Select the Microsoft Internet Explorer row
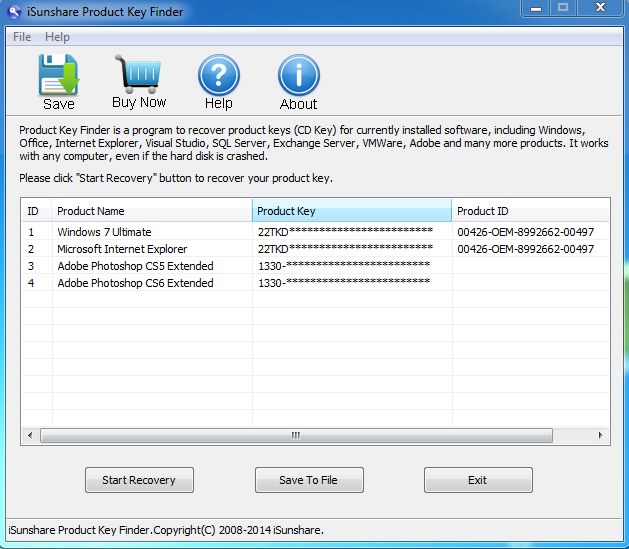The height and width of the screenshot is (549, 629). (x=316, y=249)
